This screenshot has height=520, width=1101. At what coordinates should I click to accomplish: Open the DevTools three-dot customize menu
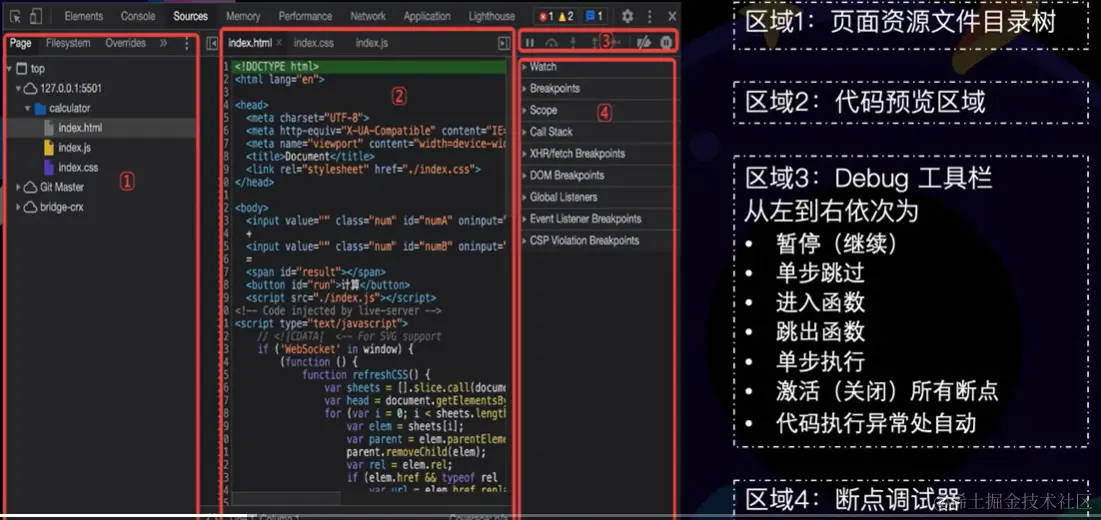click(x=650, y=16)
